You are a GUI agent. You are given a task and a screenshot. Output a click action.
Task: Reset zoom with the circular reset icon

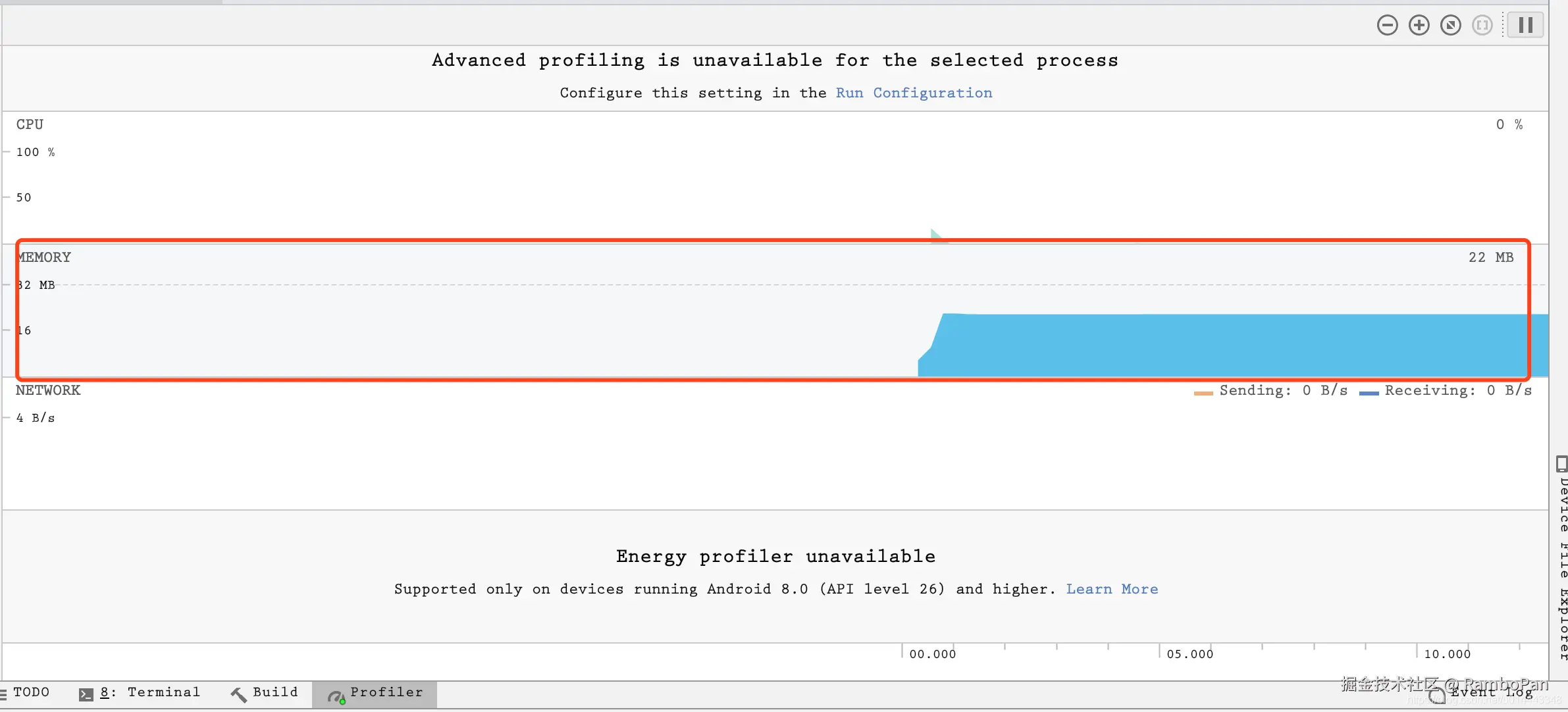(1450, 26)
